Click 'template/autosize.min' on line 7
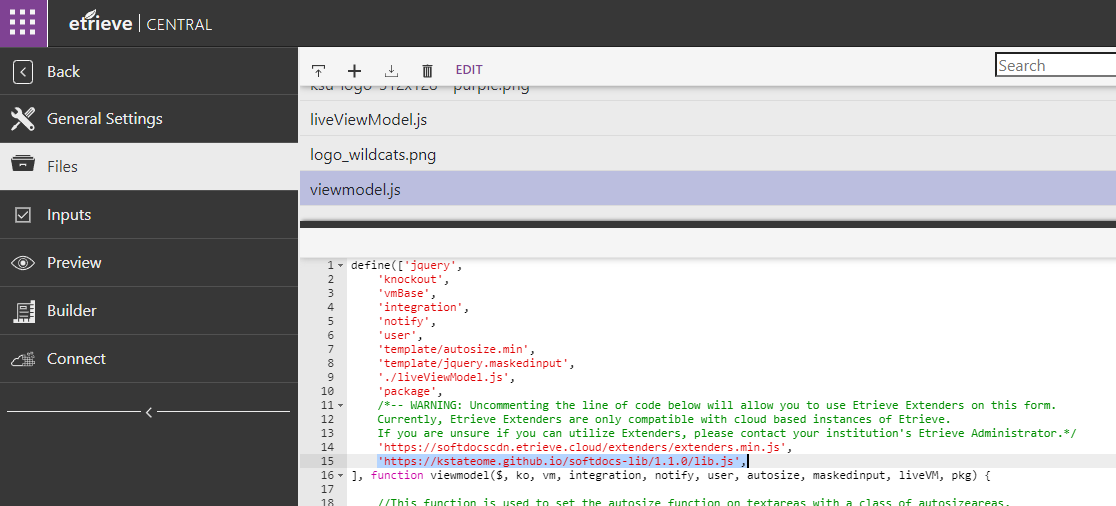 [x=453, y=349]
